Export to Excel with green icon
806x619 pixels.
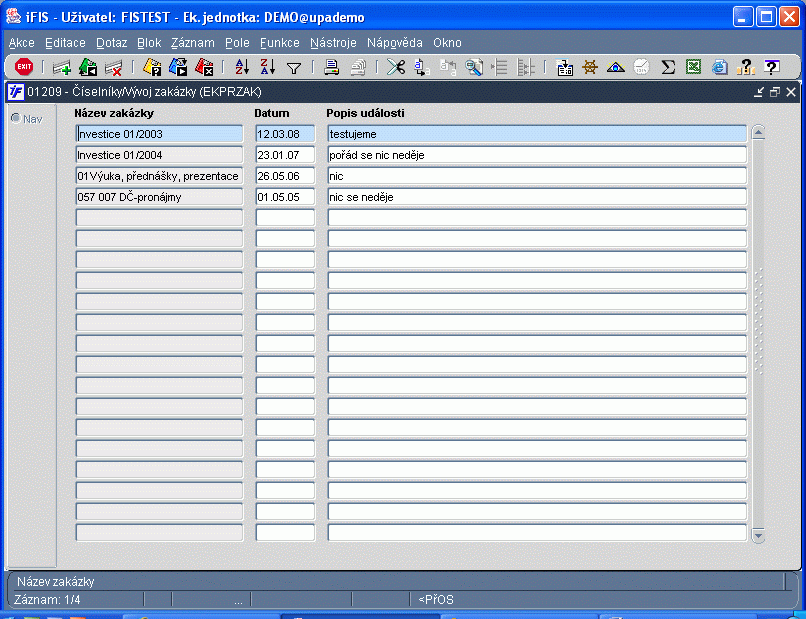693,67
